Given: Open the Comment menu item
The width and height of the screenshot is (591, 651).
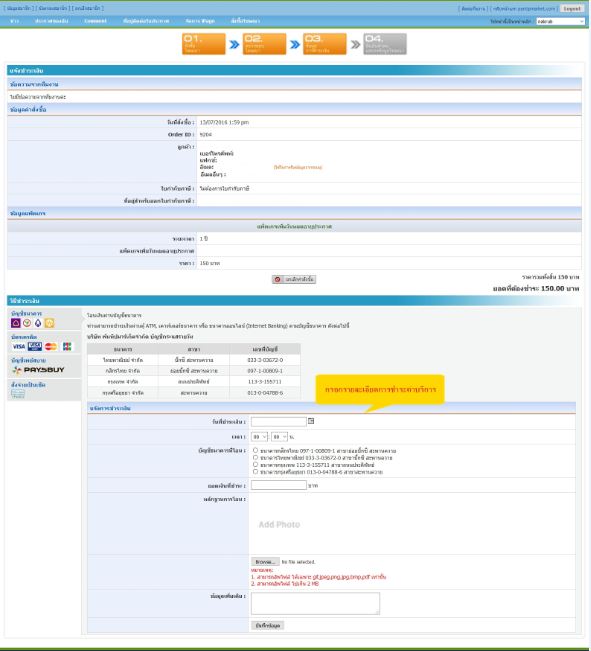Looking at the screenshot, I should [96, 21].
